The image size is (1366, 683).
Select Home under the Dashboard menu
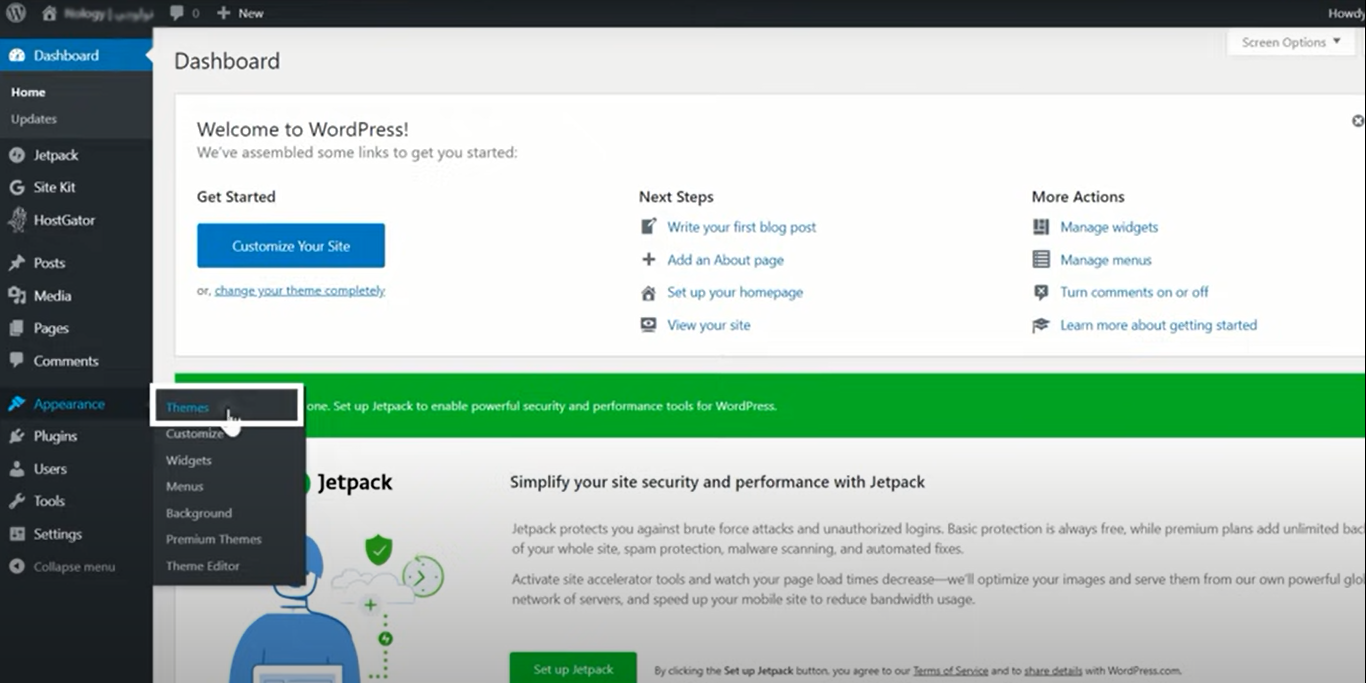(x=28, y=92)
